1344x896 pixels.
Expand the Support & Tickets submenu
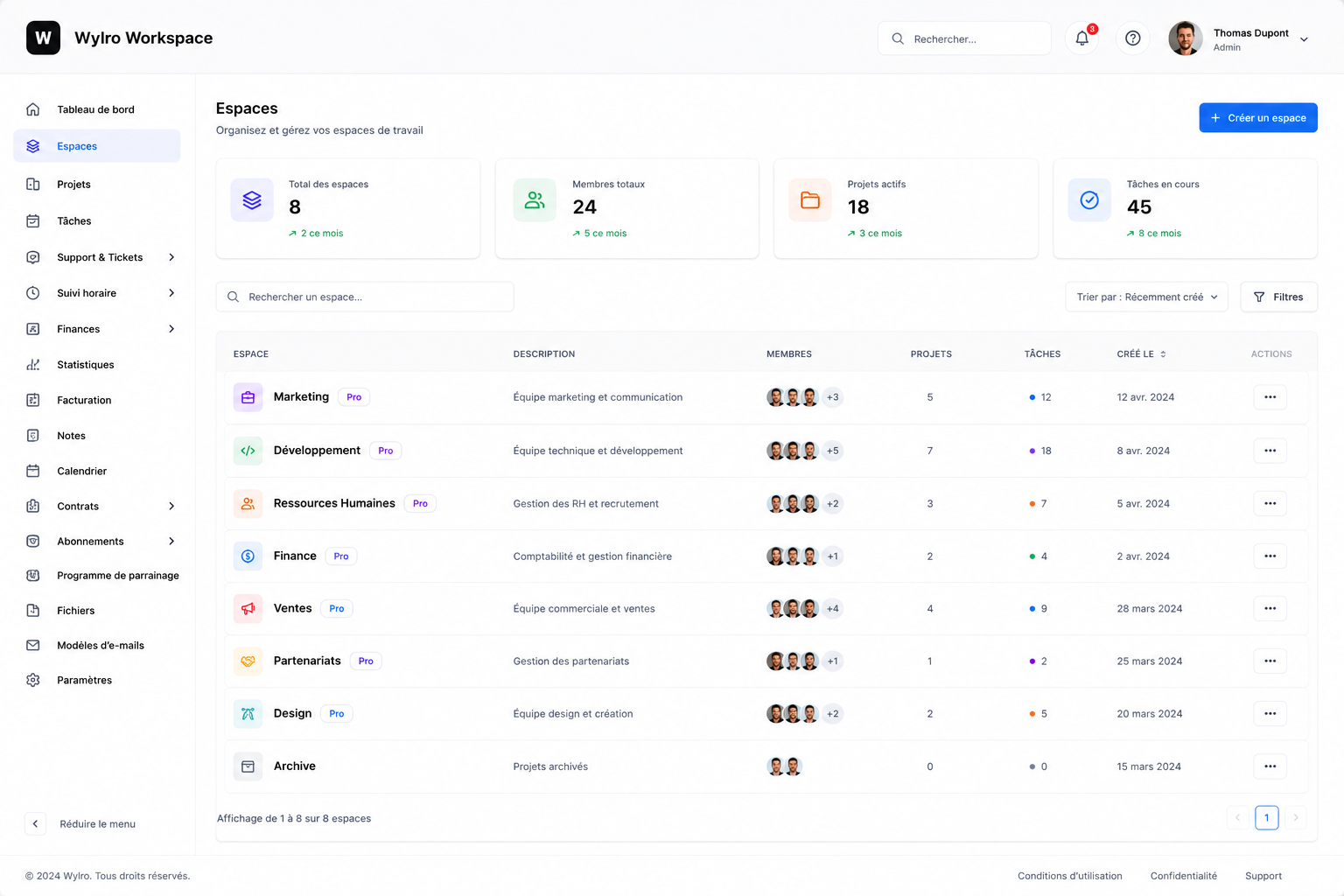[171, 257]
